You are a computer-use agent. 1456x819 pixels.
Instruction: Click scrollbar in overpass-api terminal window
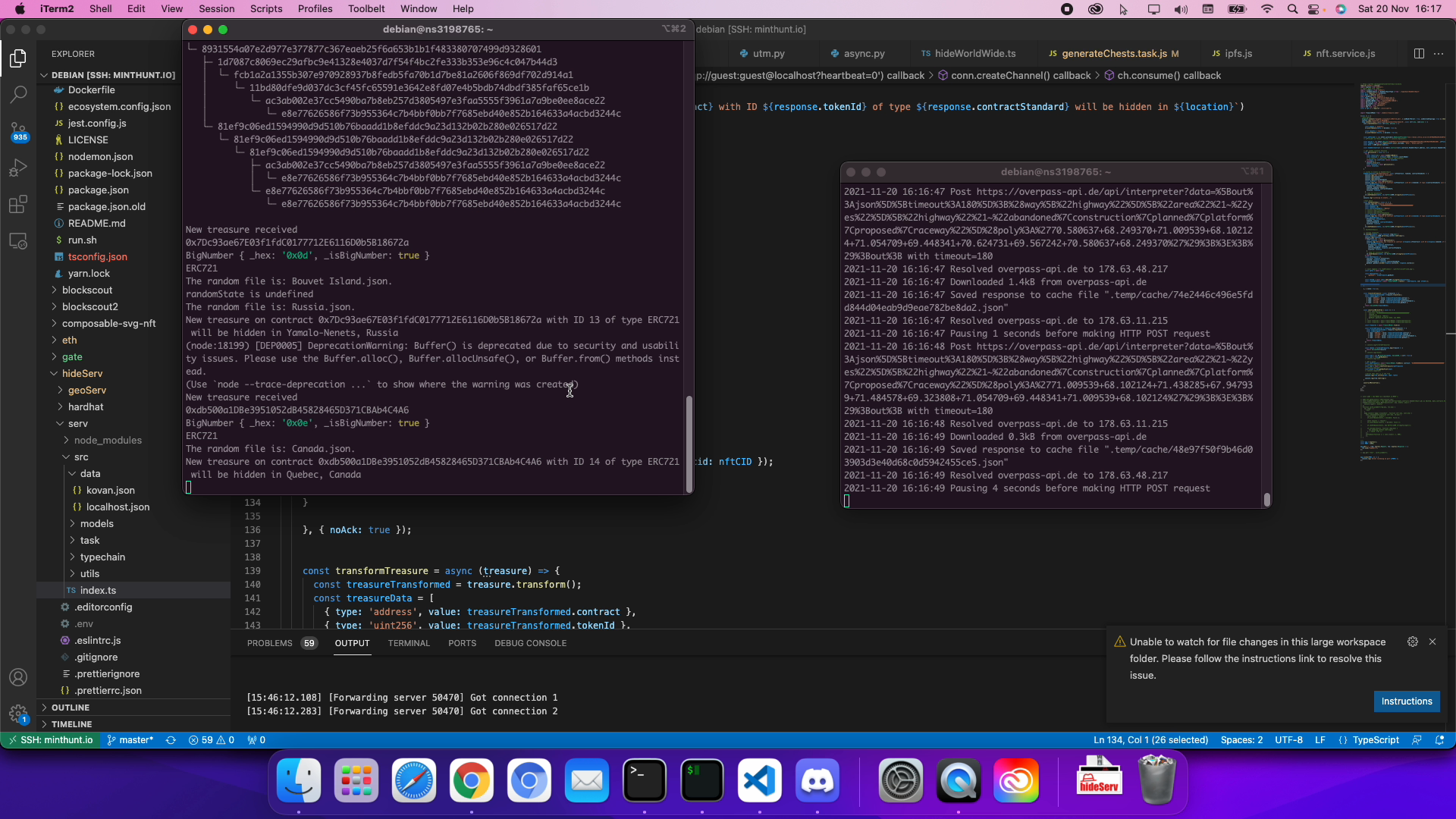1266,500
